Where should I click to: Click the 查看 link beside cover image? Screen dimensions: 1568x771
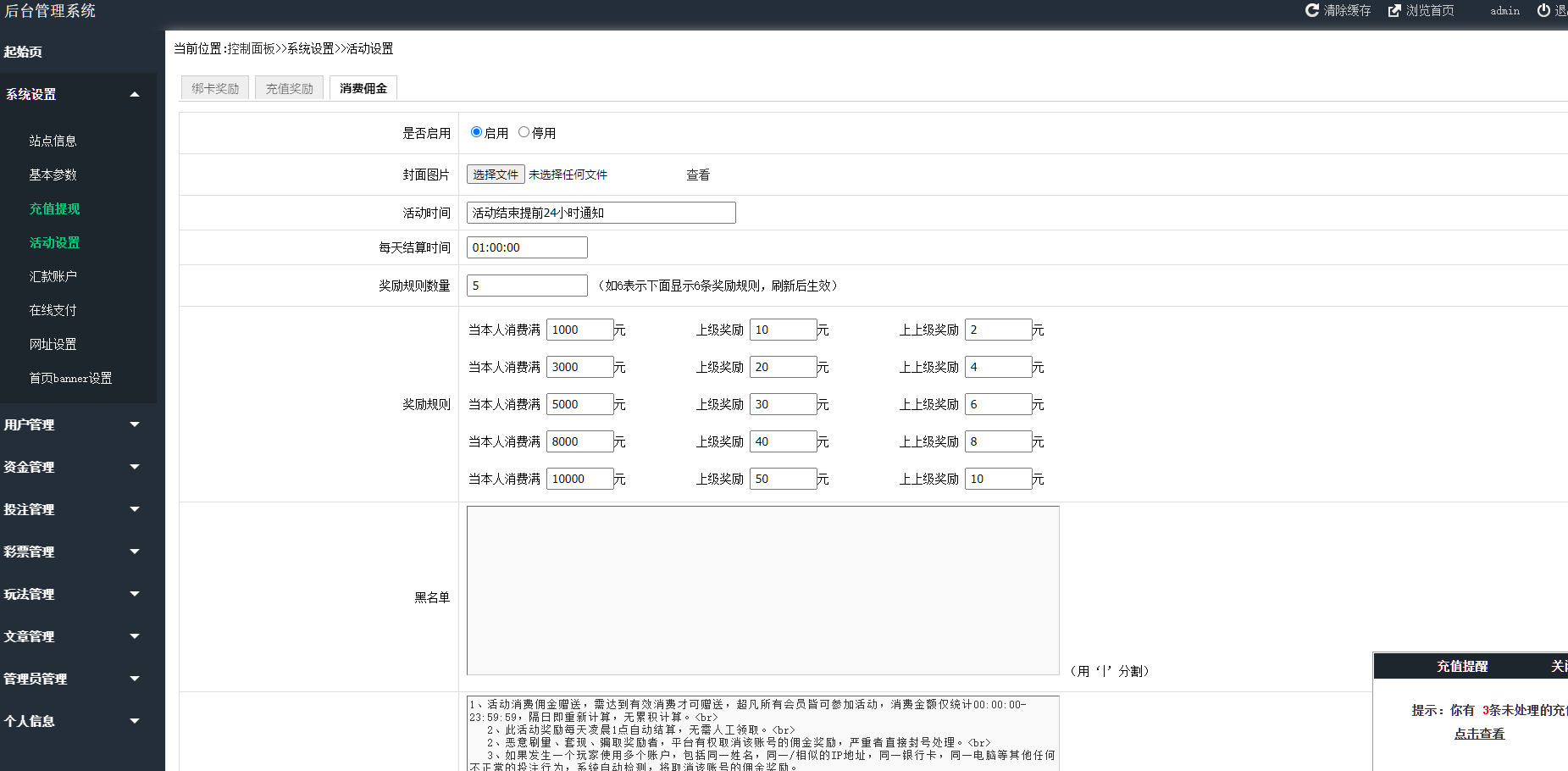(x=698, y=175)
